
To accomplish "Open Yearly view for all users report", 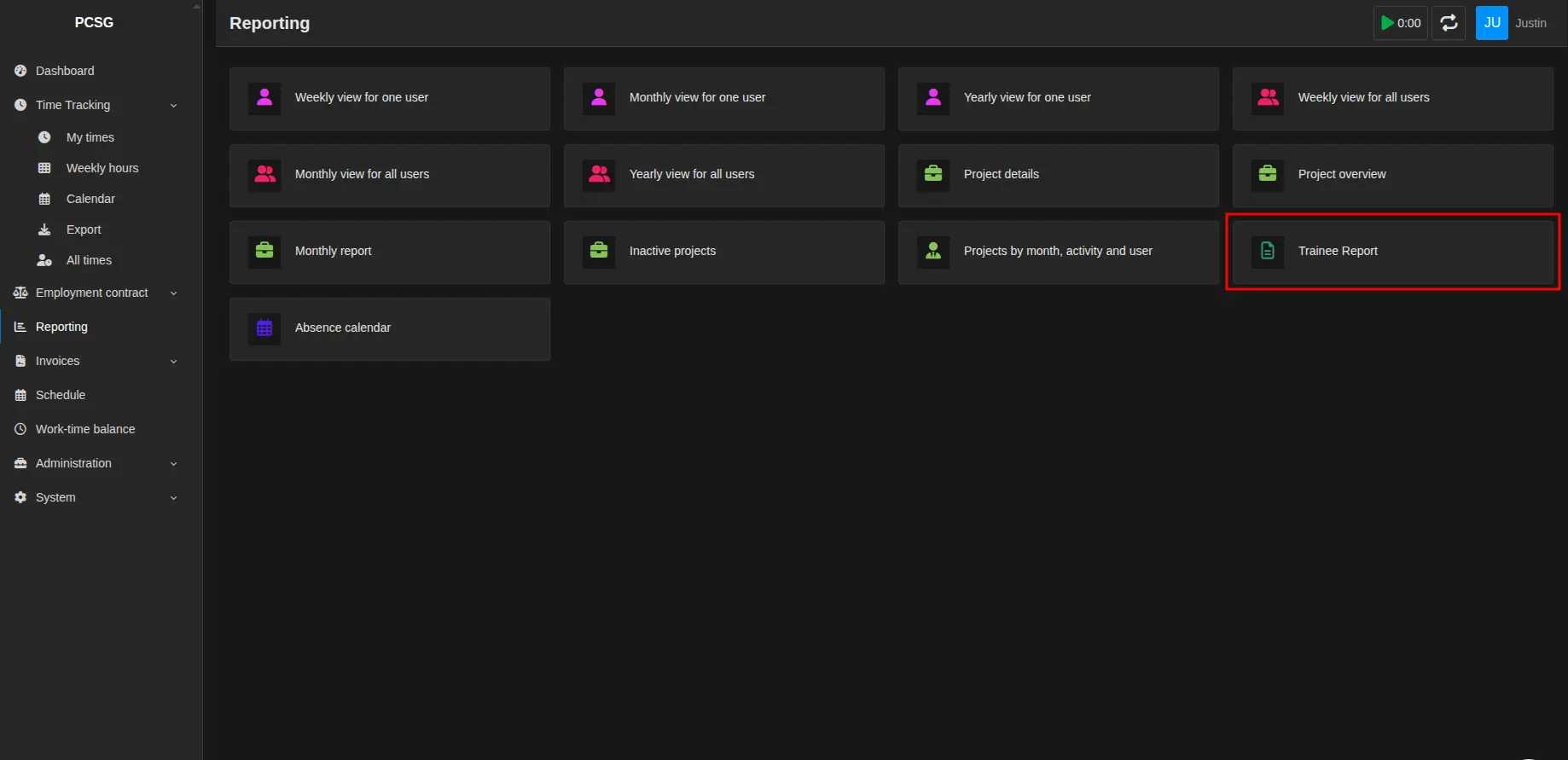I will (724, 176).
